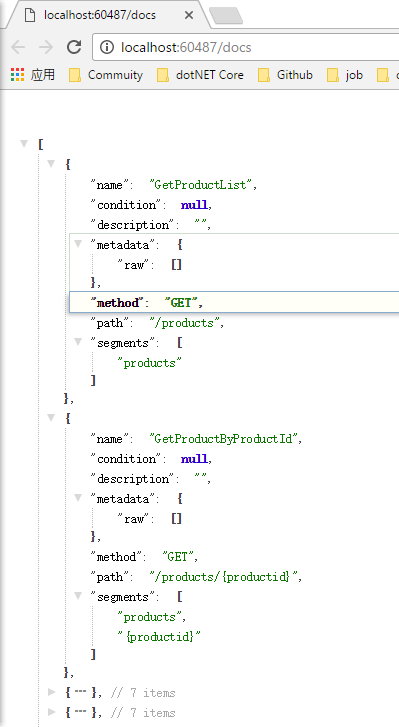Open the Commuity bookmark folder

tap(106, 75)
